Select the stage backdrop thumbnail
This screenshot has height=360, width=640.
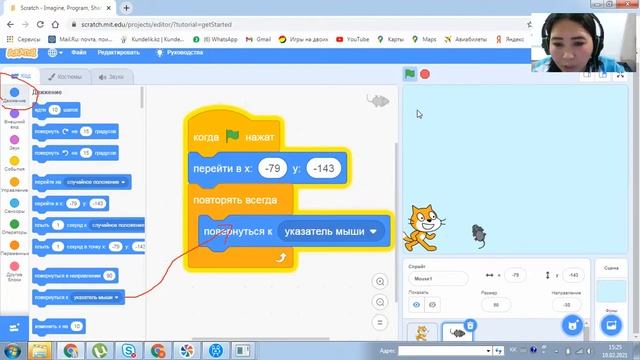click(x=611, y=291)
